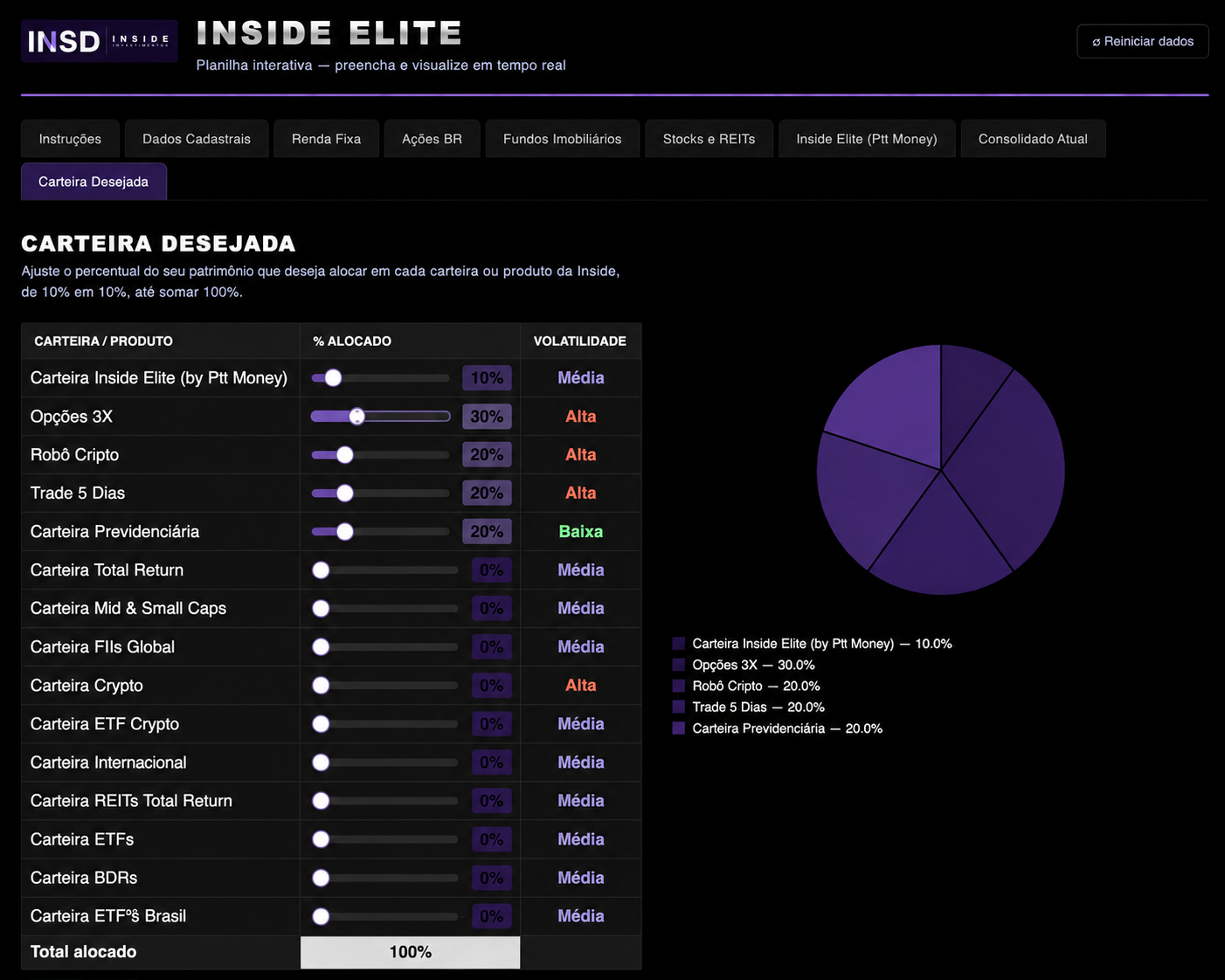Click the Opções 3X slider
Screen dimensions: 1225x980
[x=381, y=417]
